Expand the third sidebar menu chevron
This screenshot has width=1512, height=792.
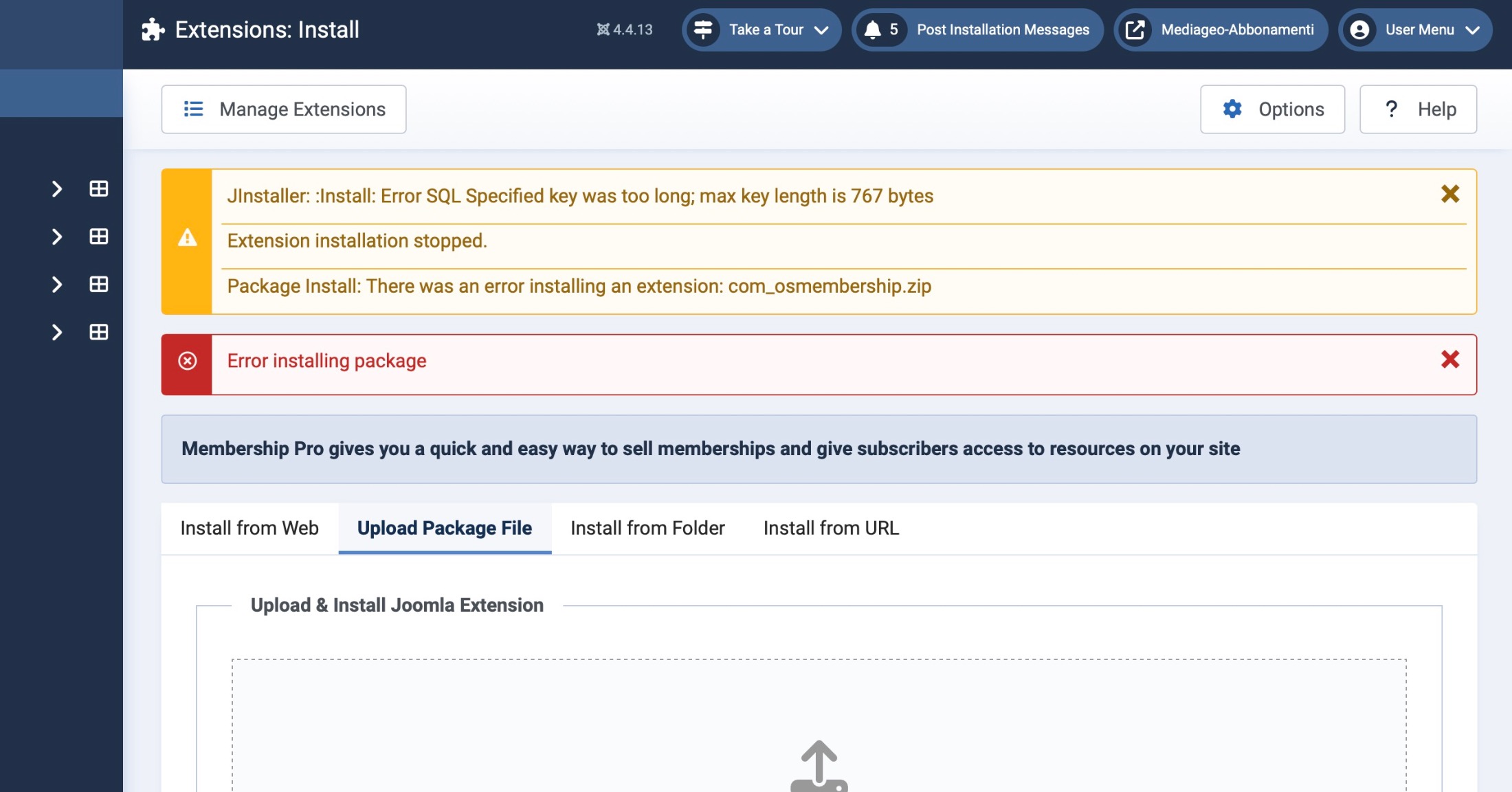57,284
